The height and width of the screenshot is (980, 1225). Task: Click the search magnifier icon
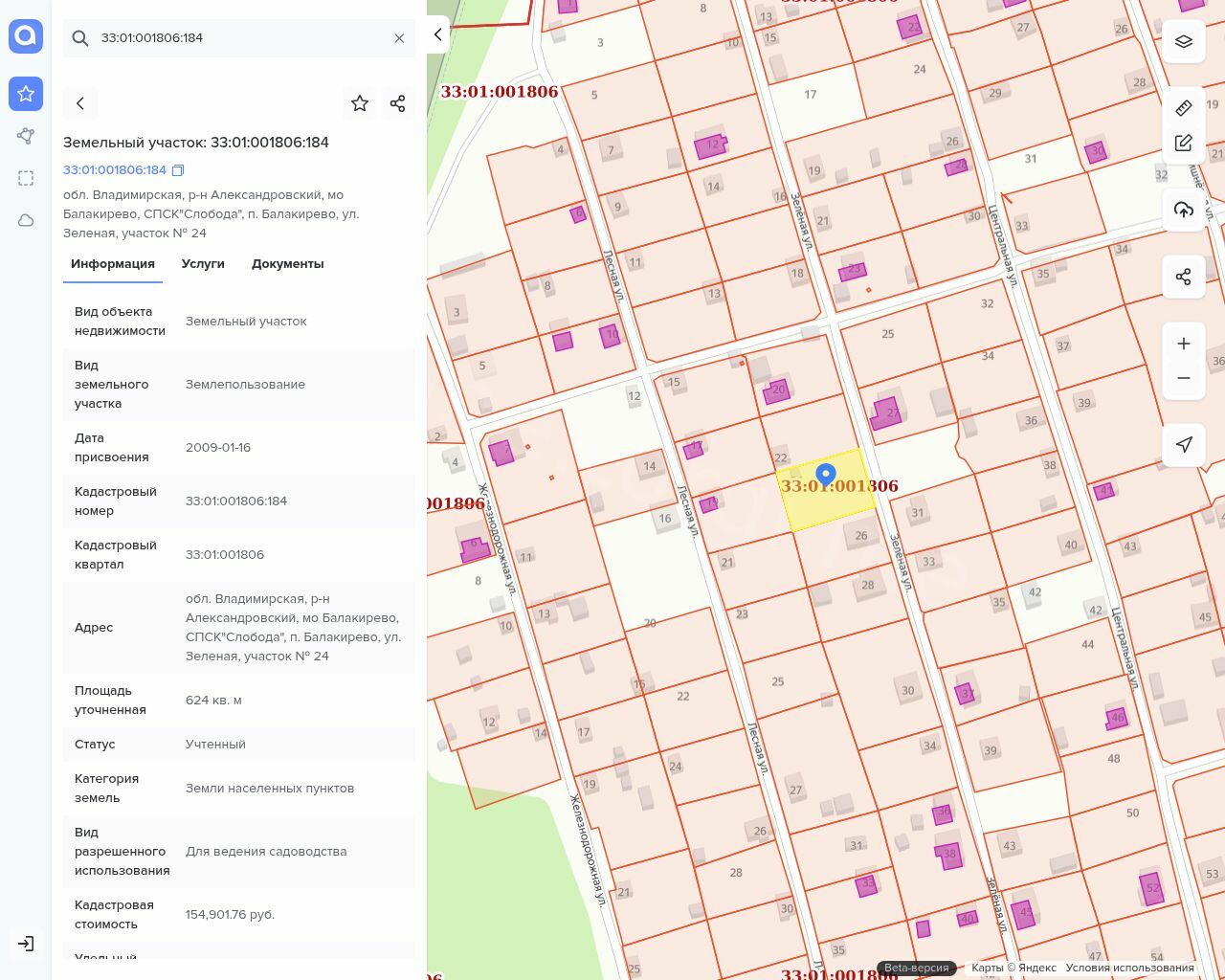(80, 38)
